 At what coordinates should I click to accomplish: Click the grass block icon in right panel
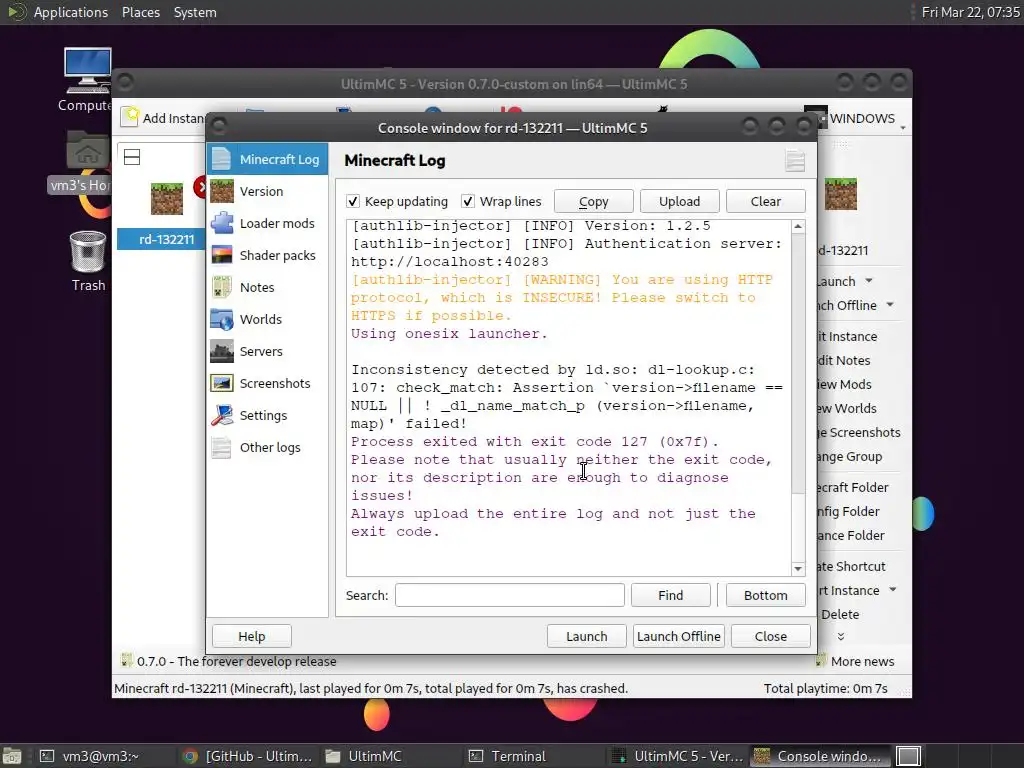coord(840,194)
